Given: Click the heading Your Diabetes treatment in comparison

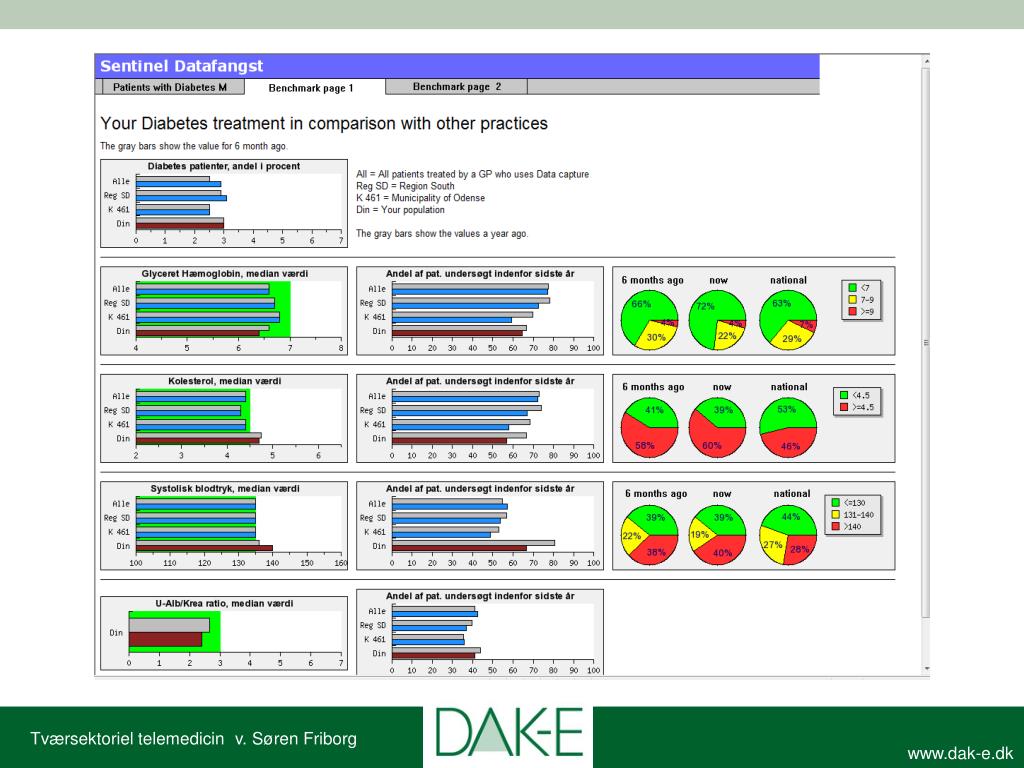Looking at the screenshot, I should 324,123.
